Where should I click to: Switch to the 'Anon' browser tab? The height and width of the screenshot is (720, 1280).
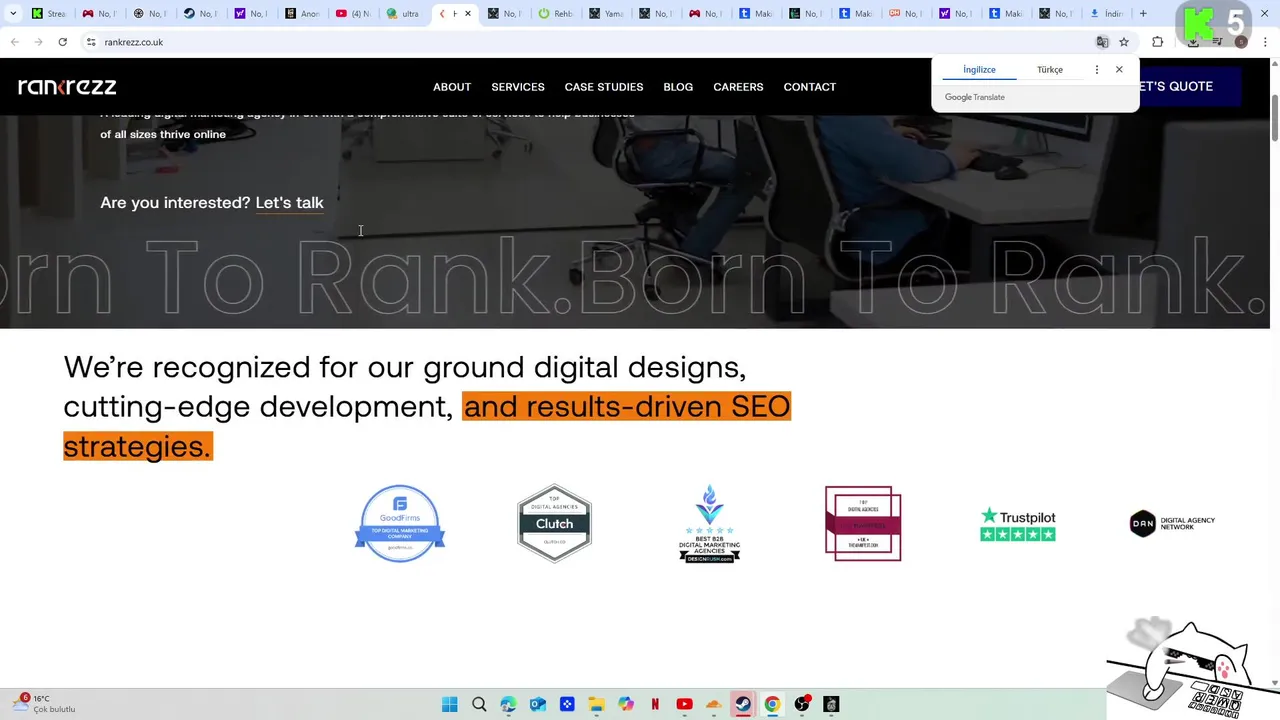point(303,14)
